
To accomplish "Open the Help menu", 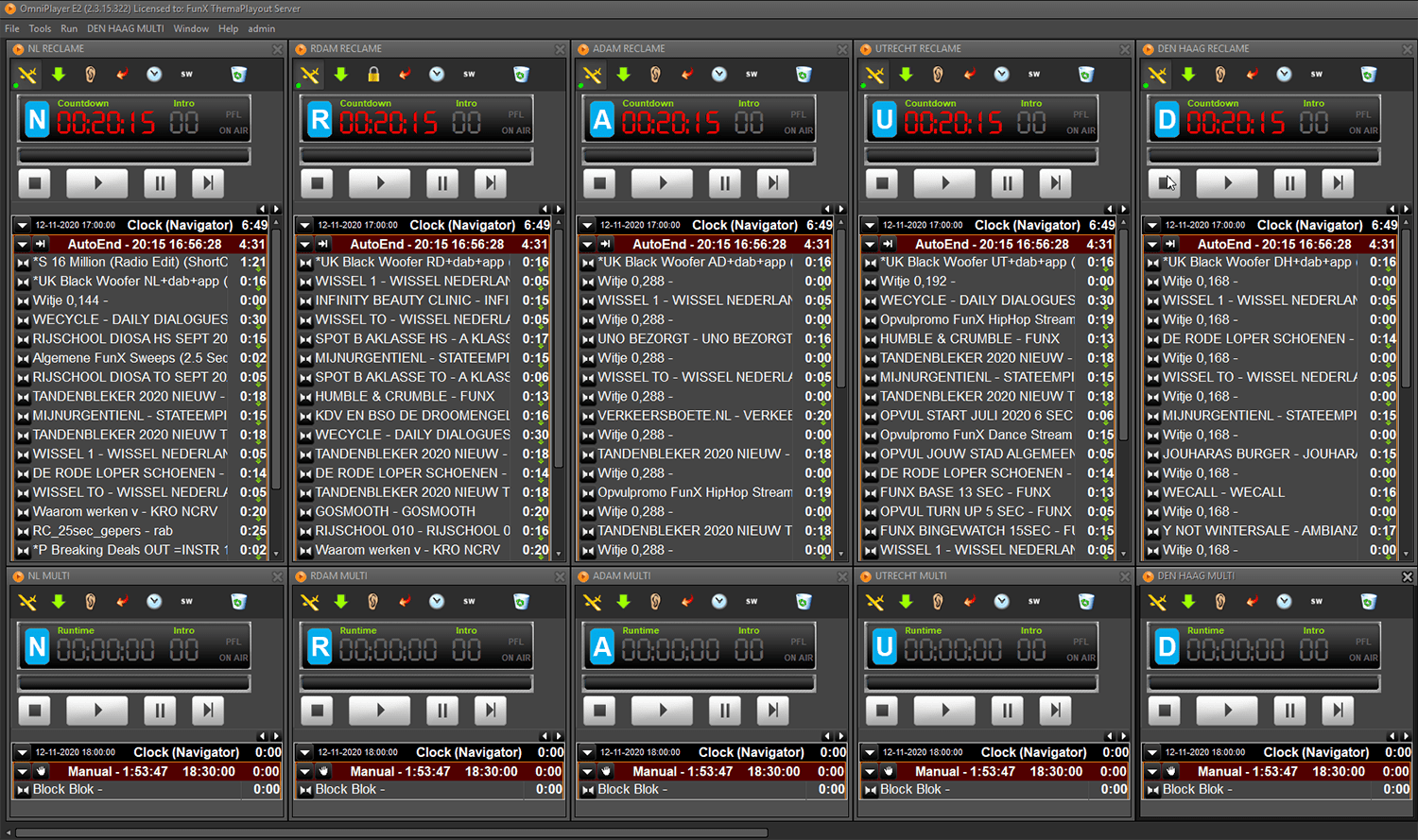I will (x=229, y=28).
